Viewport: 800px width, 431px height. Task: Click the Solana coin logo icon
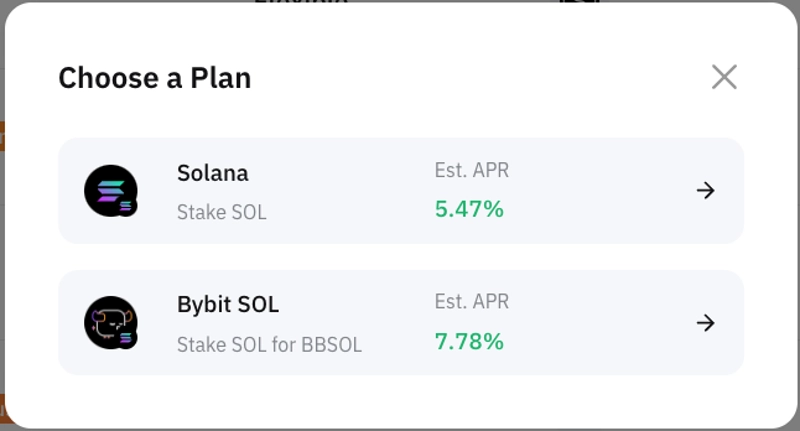tap(108, 189)
